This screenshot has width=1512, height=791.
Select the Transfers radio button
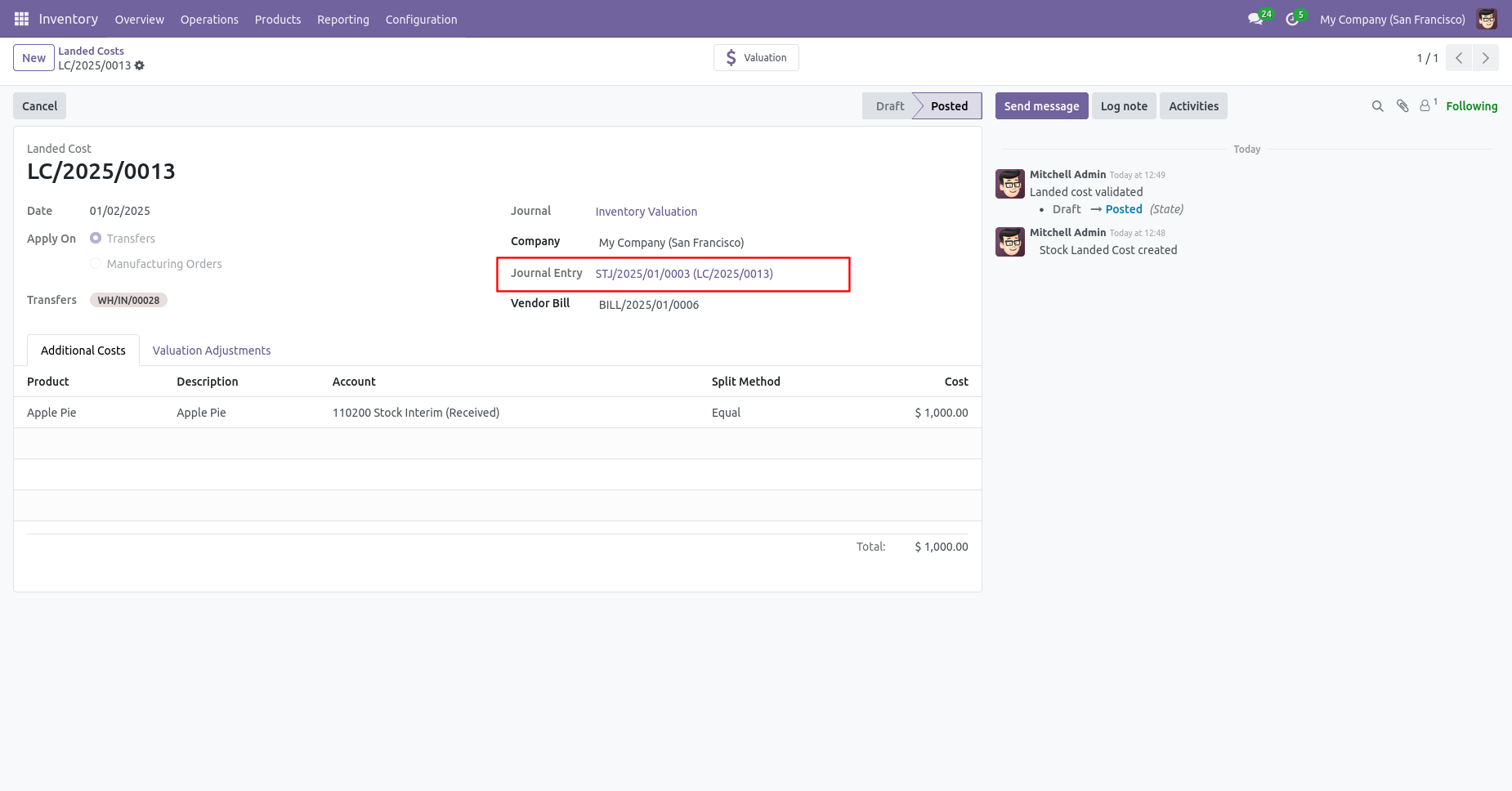coord(96,238)
